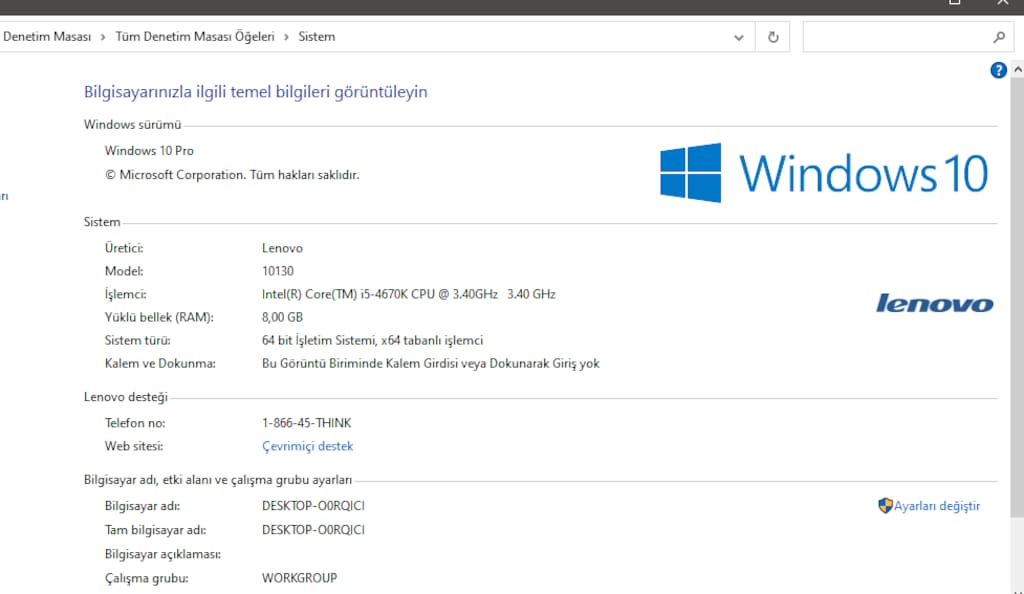Click the 8,00 GB RAM value
Screen dimensions: 1024x594
282,317
